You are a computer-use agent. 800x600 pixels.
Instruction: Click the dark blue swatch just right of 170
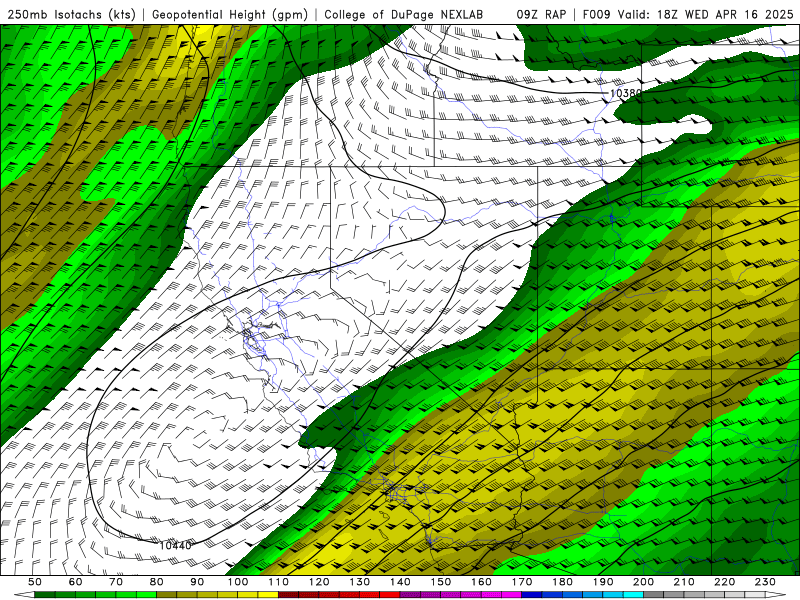[x=532, y=594]
